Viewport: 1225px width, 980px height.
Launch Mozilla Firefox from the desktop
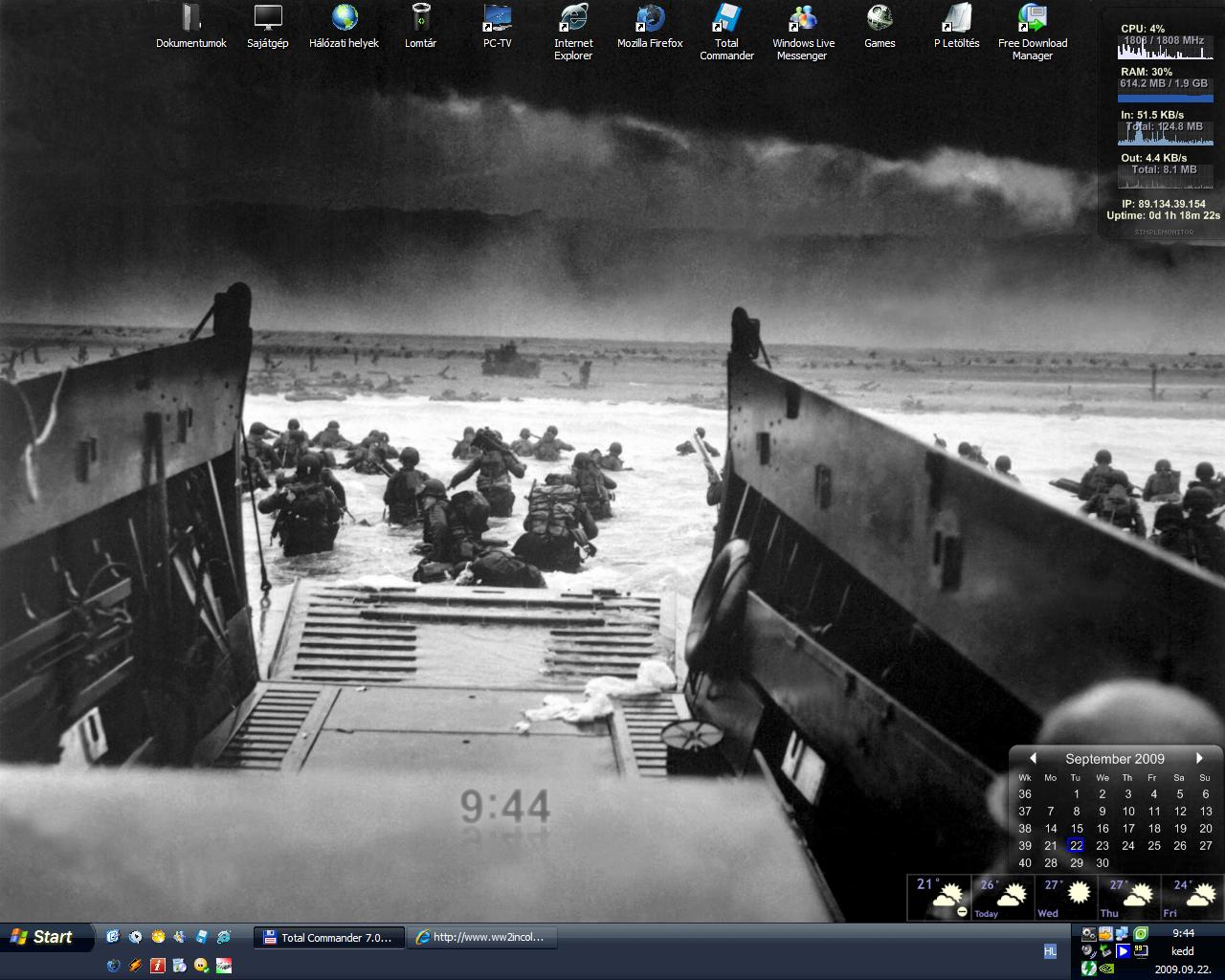pos(650,27)
